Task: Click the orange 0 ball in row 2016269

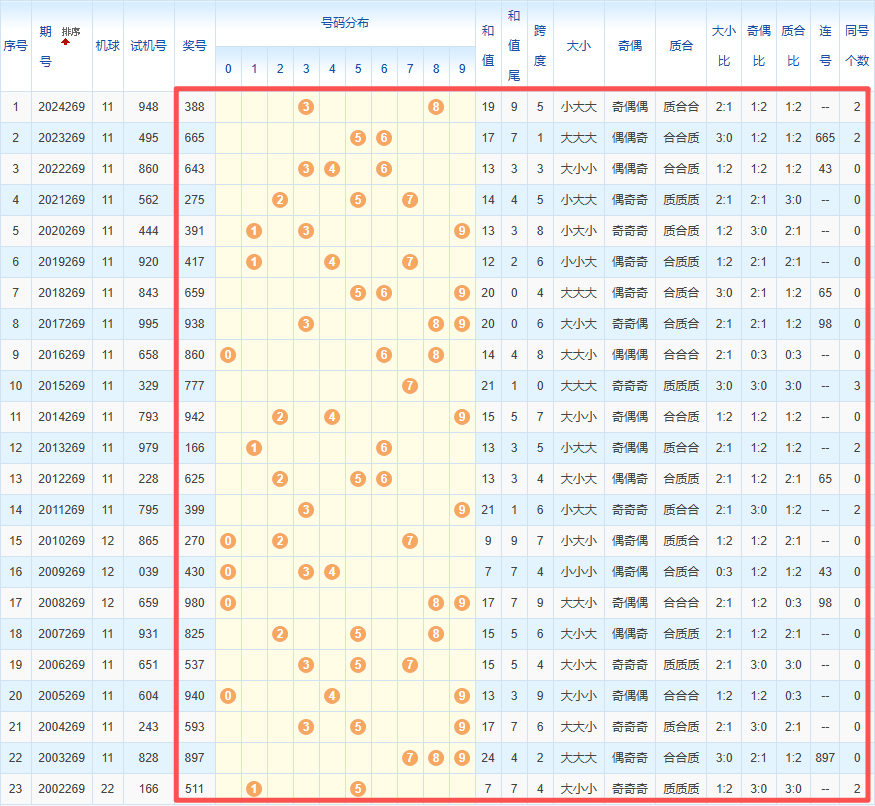Action: 228,355
